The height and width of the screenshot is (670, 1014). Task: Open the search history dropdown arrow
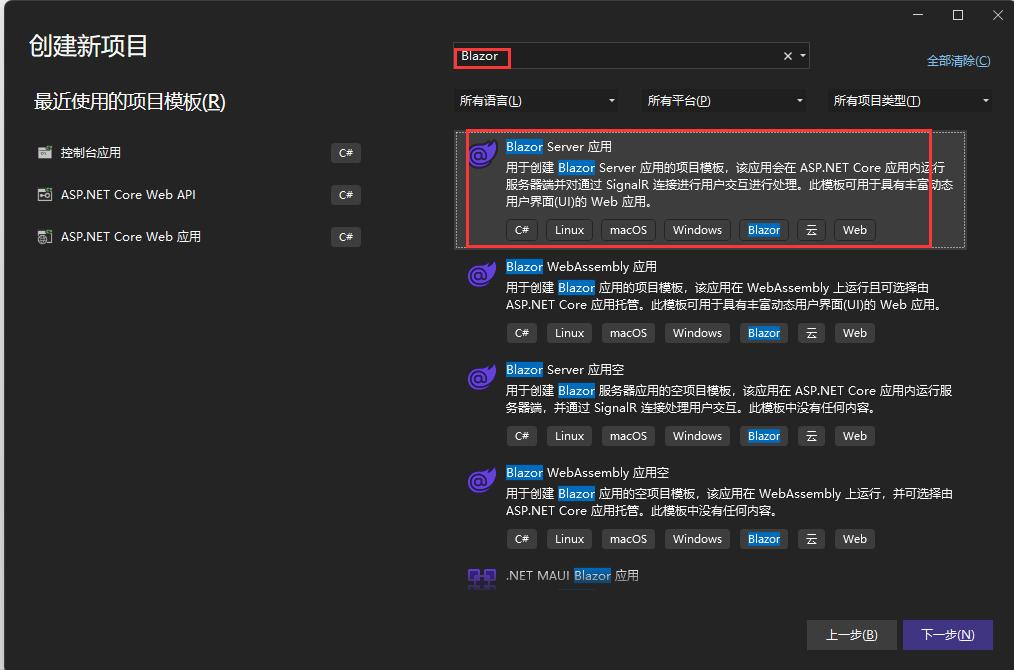pos(803,56)
